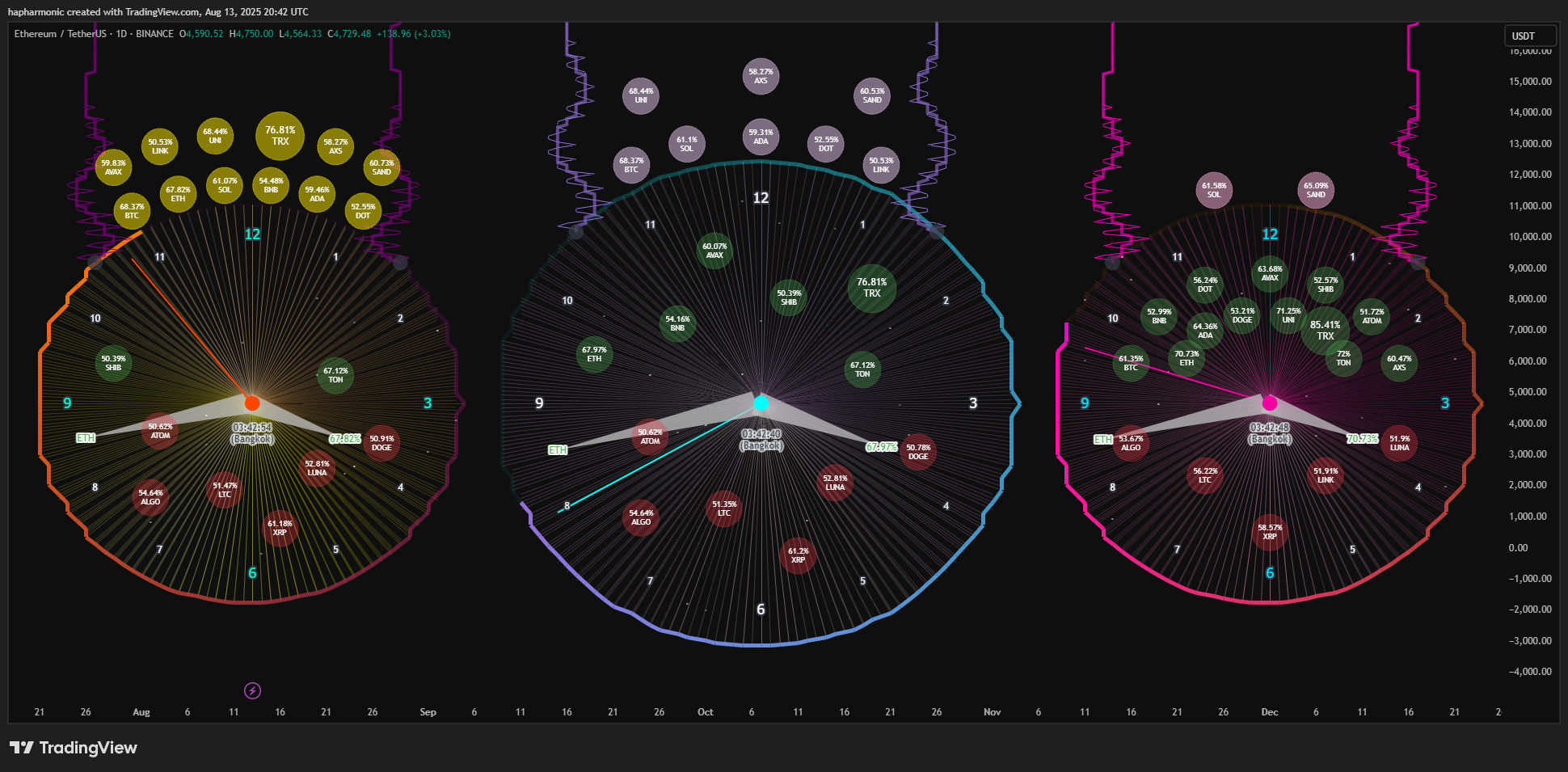Select the 60.53% SAND purple bubble
1568x772 pixels.
click(x=872, y=95)
